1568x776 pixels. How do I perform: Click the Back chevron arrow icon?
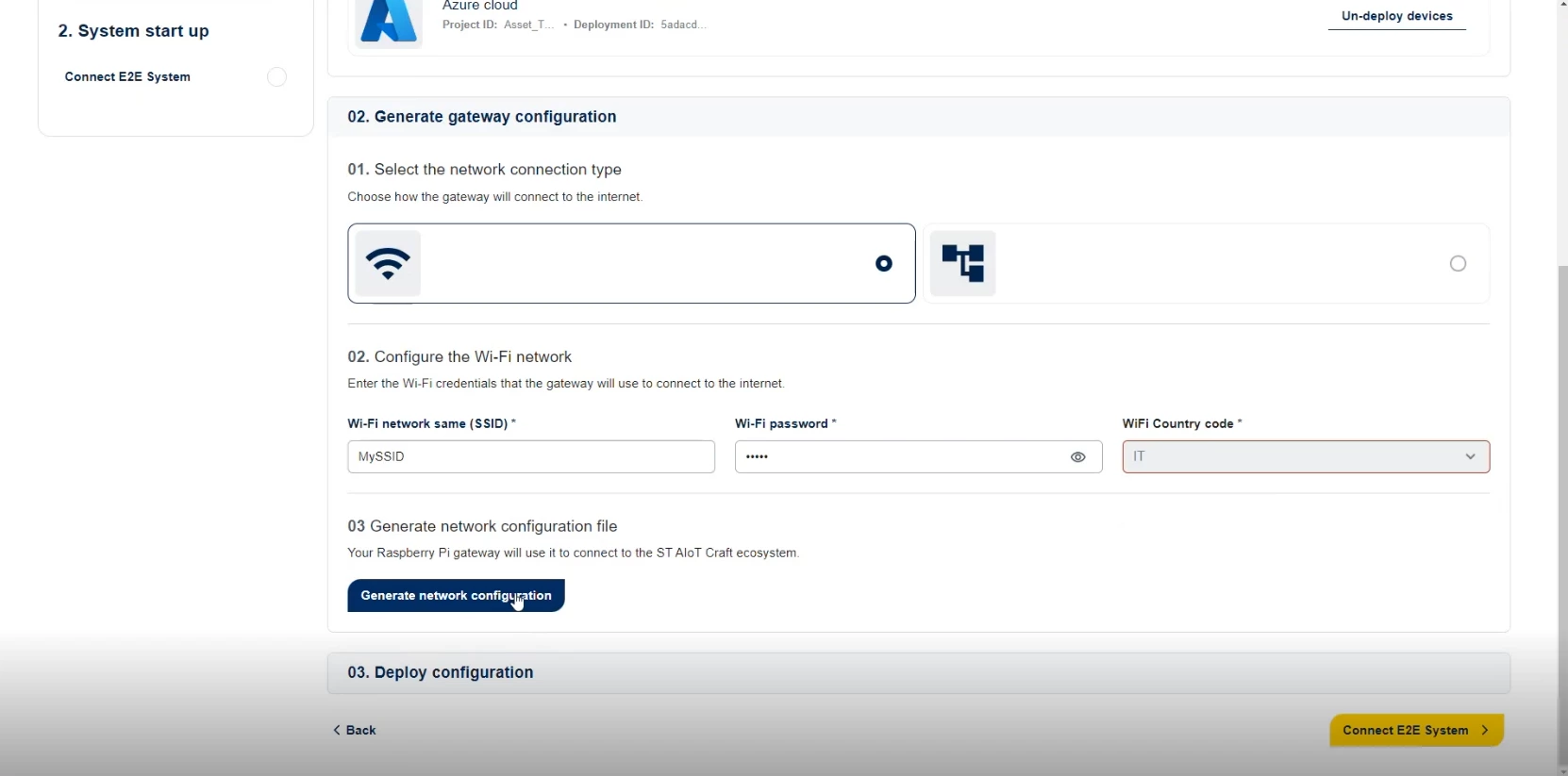(337, 730)
